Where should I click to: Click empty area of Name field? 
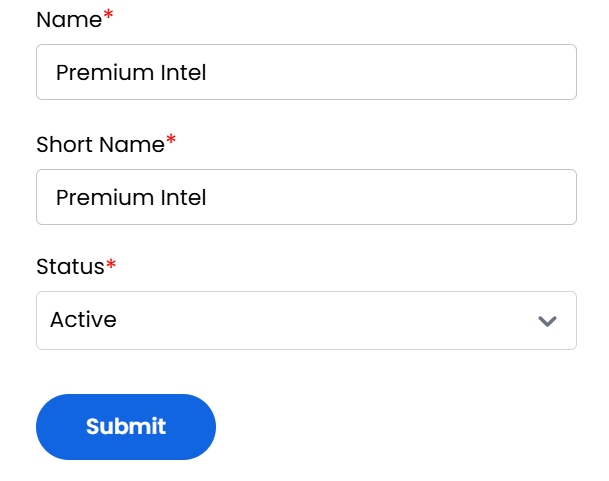pyautogui.click(x=400, y=72)
